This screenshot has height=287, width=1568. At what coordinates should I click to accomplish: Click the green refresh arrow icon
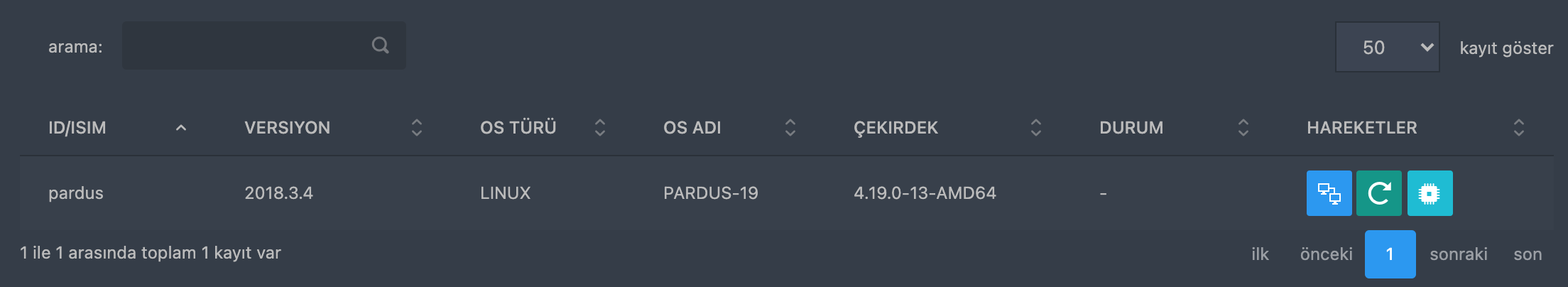click(x=1378, y=193)
